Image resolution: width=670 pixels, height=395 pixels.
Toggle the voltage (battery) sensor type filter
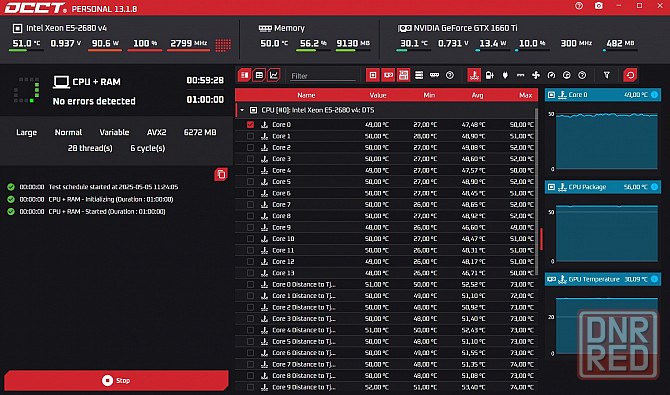coord(490,75)
